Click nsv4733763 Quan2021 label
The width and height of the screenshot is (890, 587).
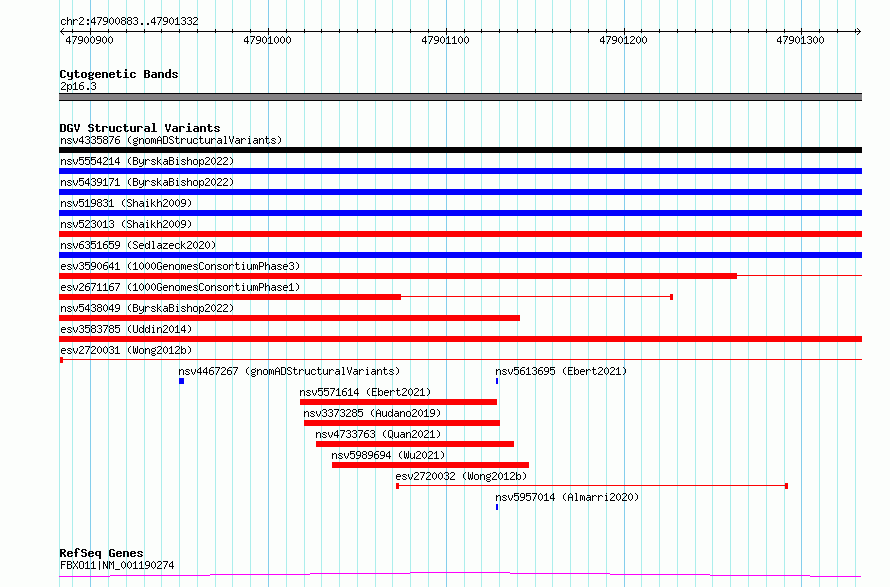(378, 434)
